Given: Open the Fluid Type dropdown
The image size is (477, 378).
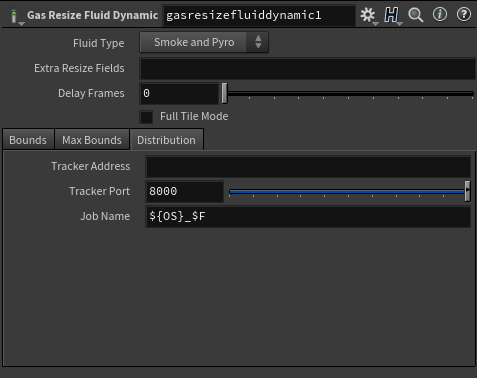Looking at the screenshot, I should [x=204, y=42].
